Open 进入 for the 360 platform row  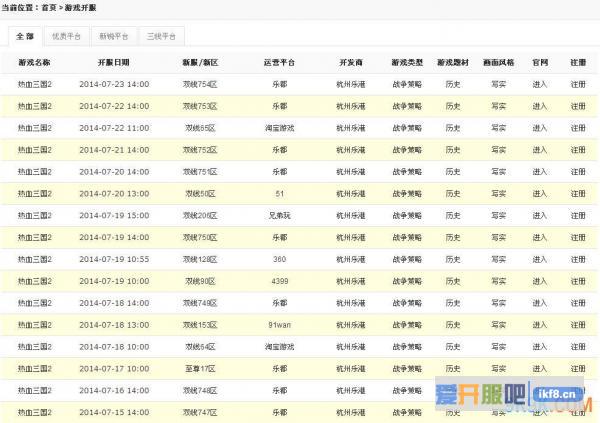[540, 259]
